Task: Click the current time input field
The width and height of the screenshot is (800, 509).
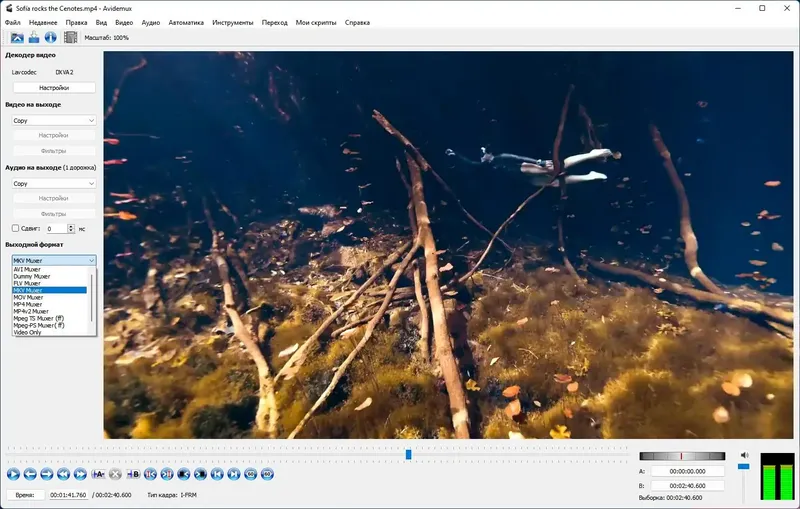Action: [x=69, y=494]
